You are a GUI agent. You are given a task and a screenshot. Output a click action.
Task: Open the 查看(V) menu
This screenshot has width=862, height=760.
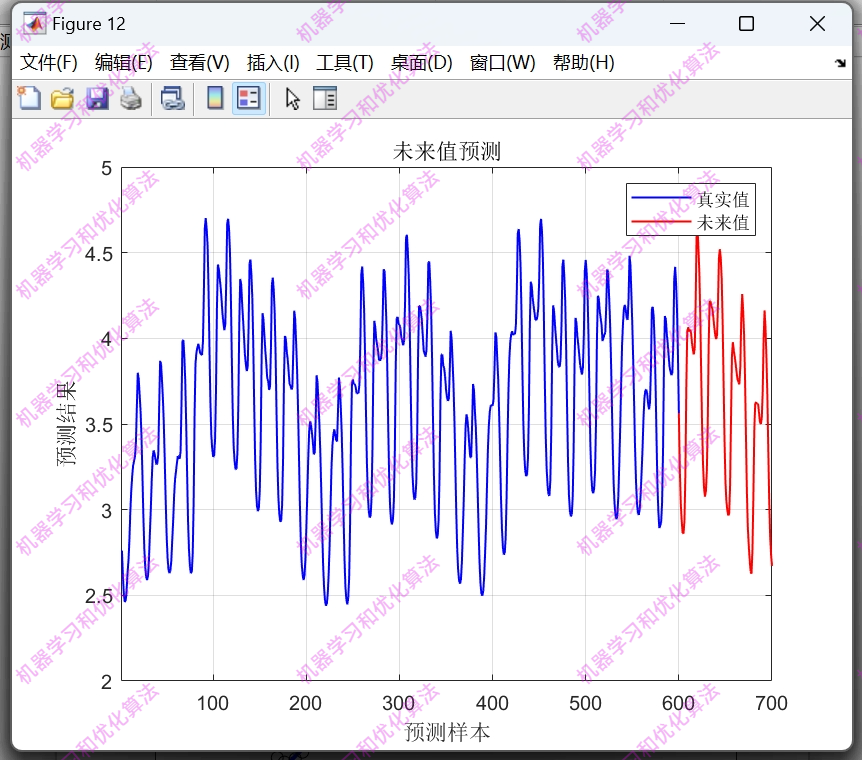tap(200, 63)
